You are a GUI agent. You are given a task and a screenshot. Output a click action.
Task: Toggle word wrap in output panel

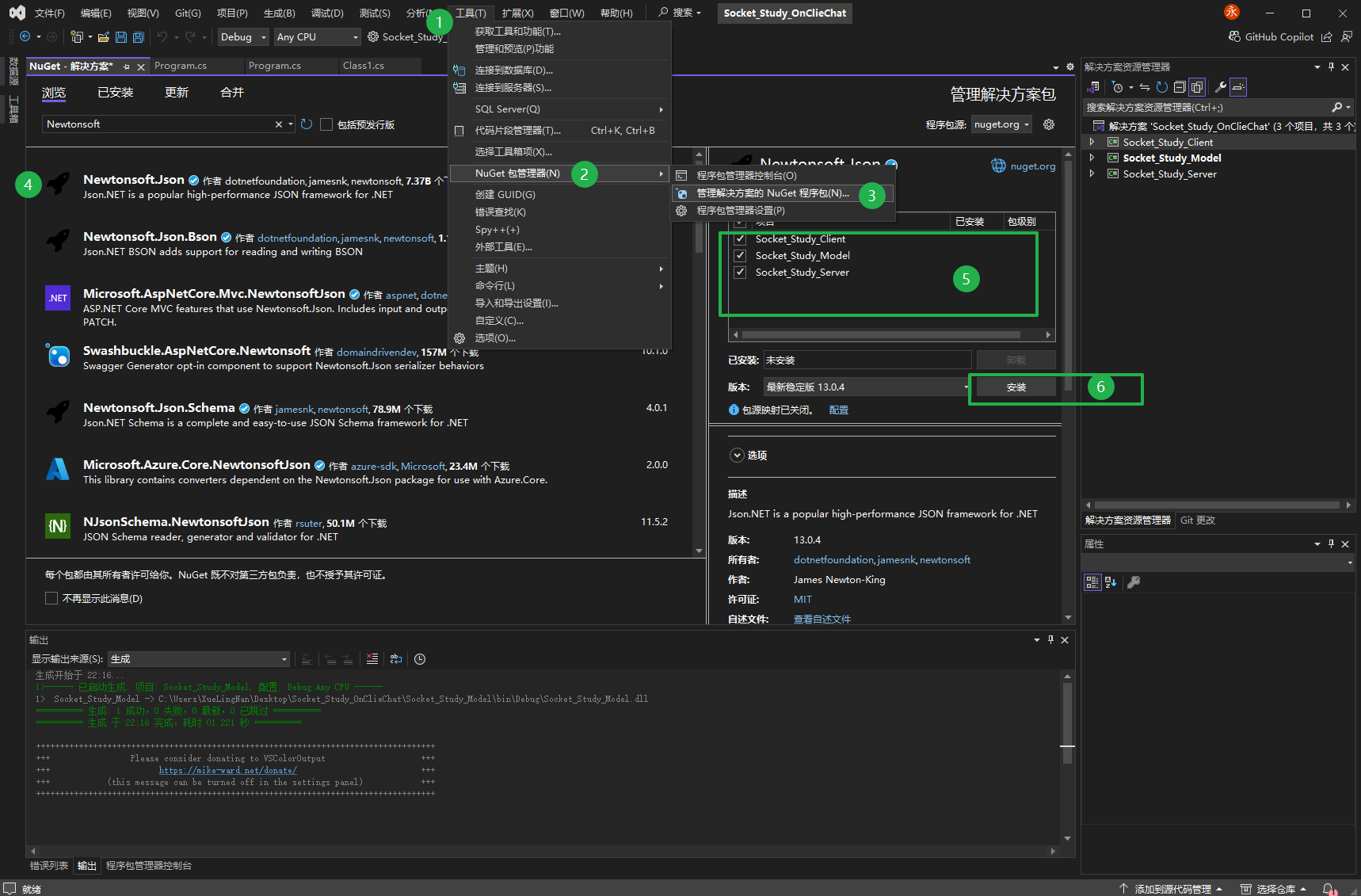click(396, 659)
